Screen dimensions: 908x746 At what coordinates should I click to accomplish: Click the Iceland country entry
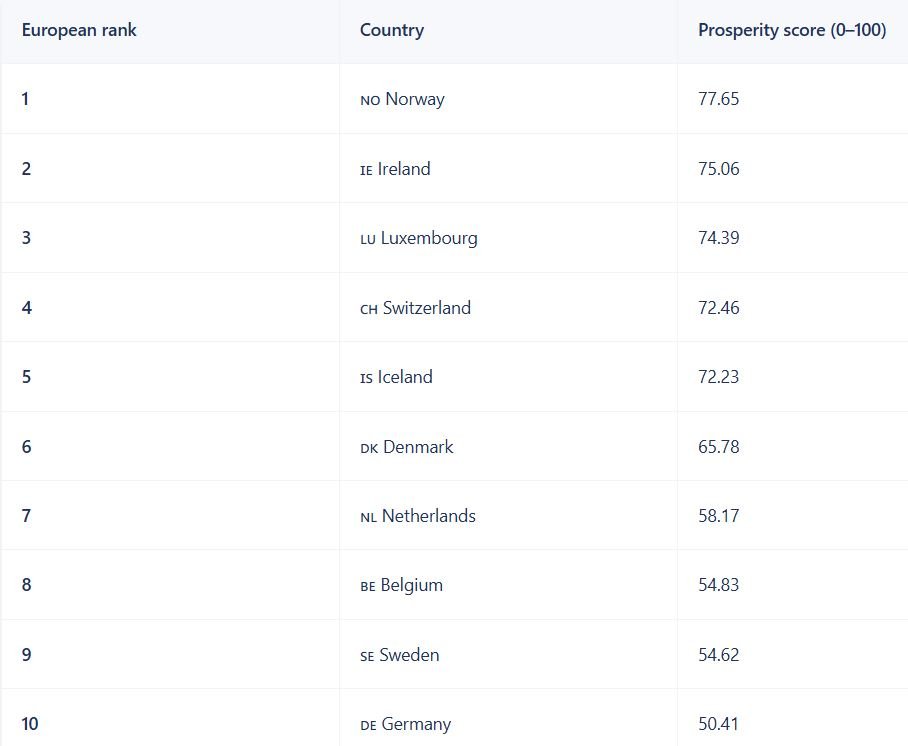coord(397,377)
